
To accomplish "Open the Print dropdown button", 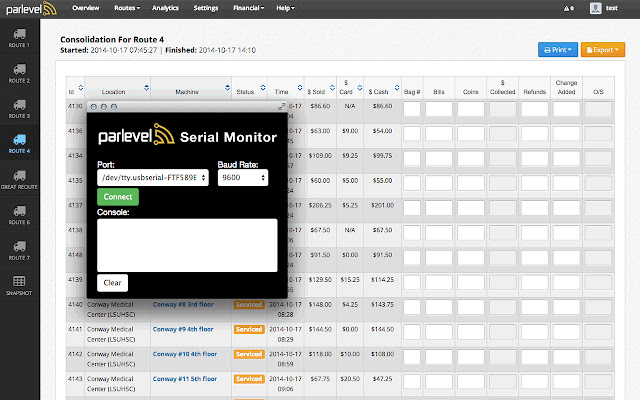I will click(558, 50).
